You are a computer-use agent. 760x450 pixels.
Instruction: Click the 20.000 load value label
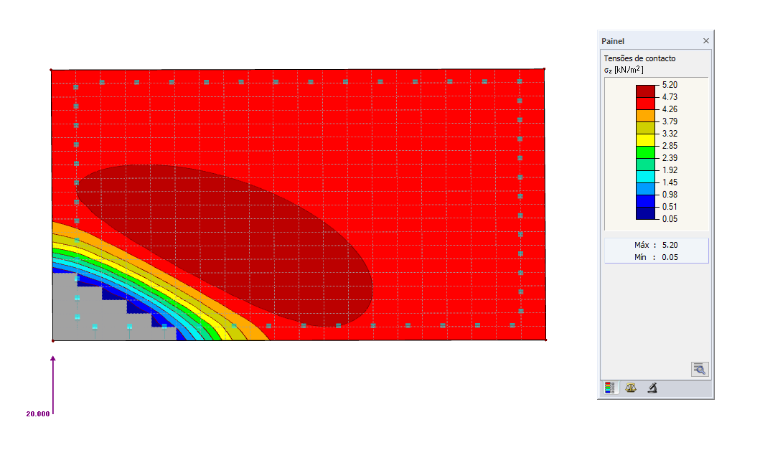[x=38, y=414]
